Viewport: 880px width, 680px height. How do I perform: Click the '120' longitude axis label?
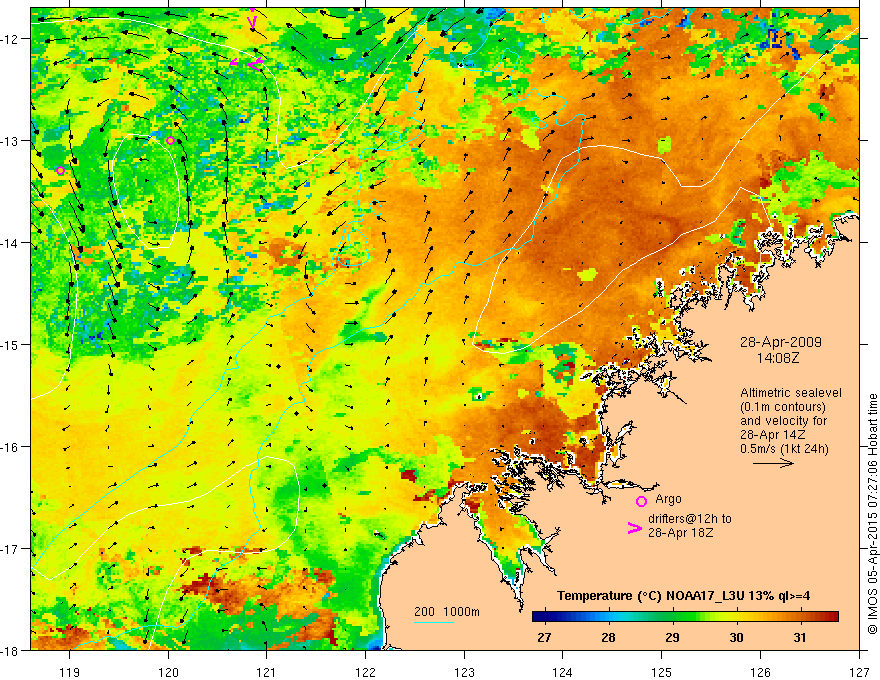[168, 672]
